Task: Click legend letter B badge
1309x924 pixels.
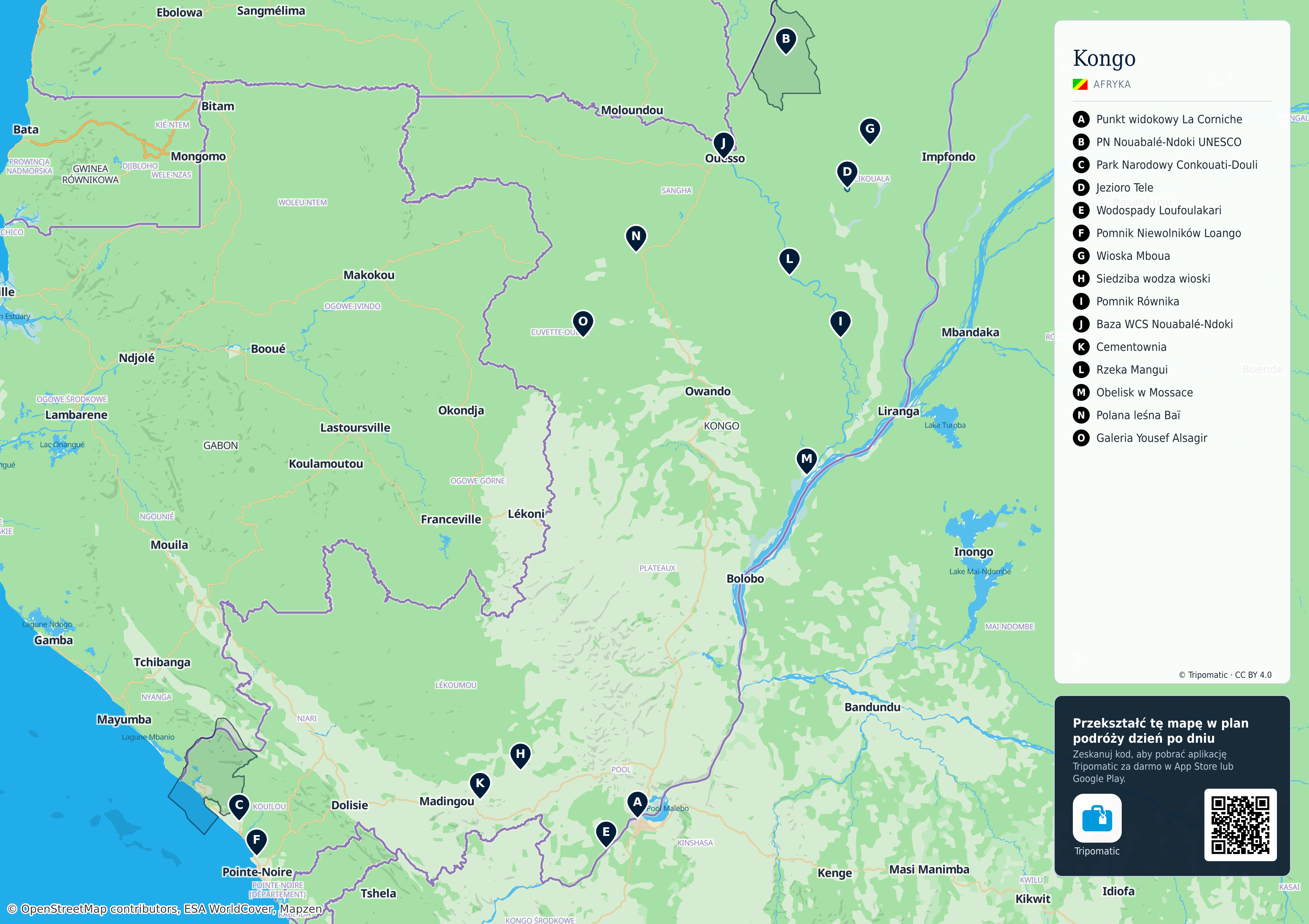Action: pos(1080,142)
